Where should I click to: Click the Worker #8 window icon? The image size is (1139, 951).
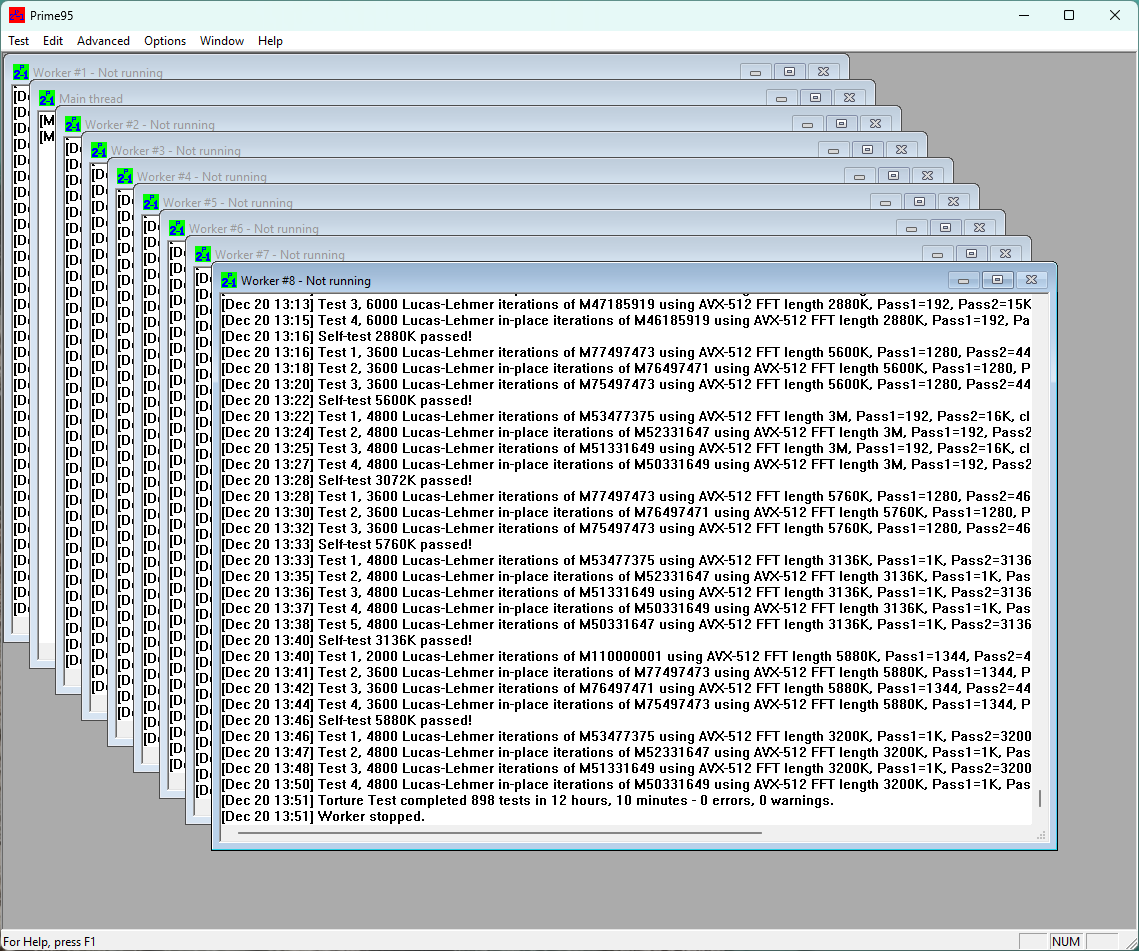[x=229, y=280]
